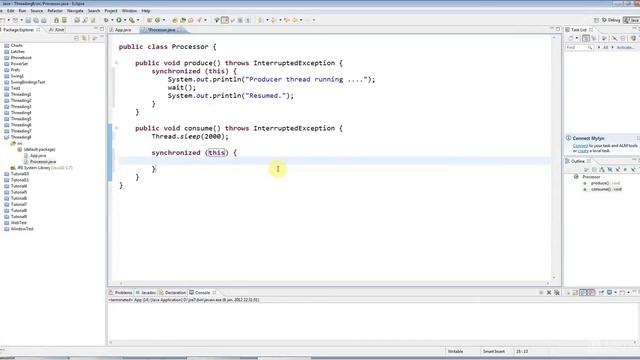Select consume() in the Outline view
Viewport: 640px width, 360px height.
pyautogui.click(x=602, y=189)
